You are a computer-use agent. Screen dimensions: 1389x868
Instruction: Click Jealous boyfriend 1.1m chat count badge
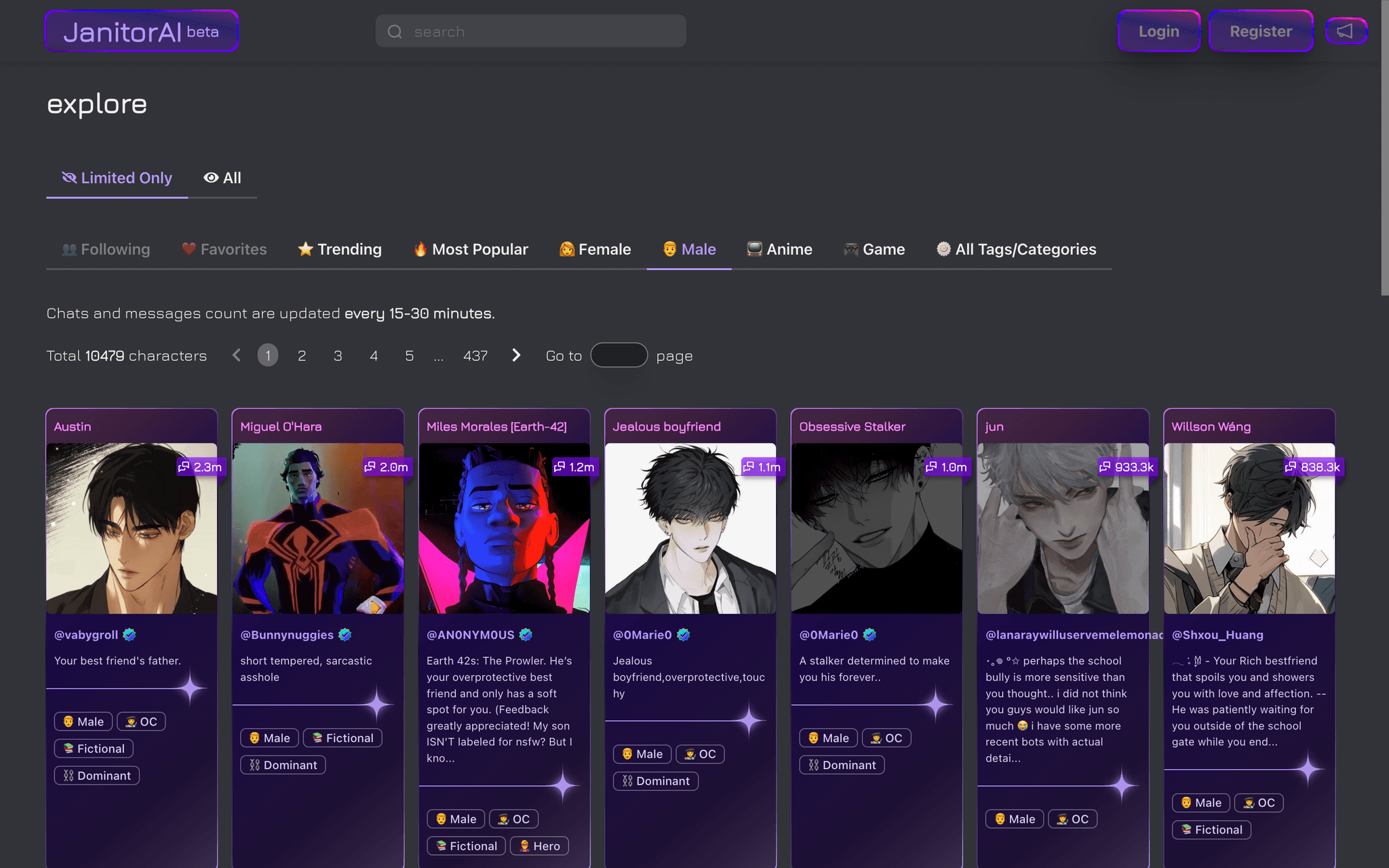click(762, 467)
